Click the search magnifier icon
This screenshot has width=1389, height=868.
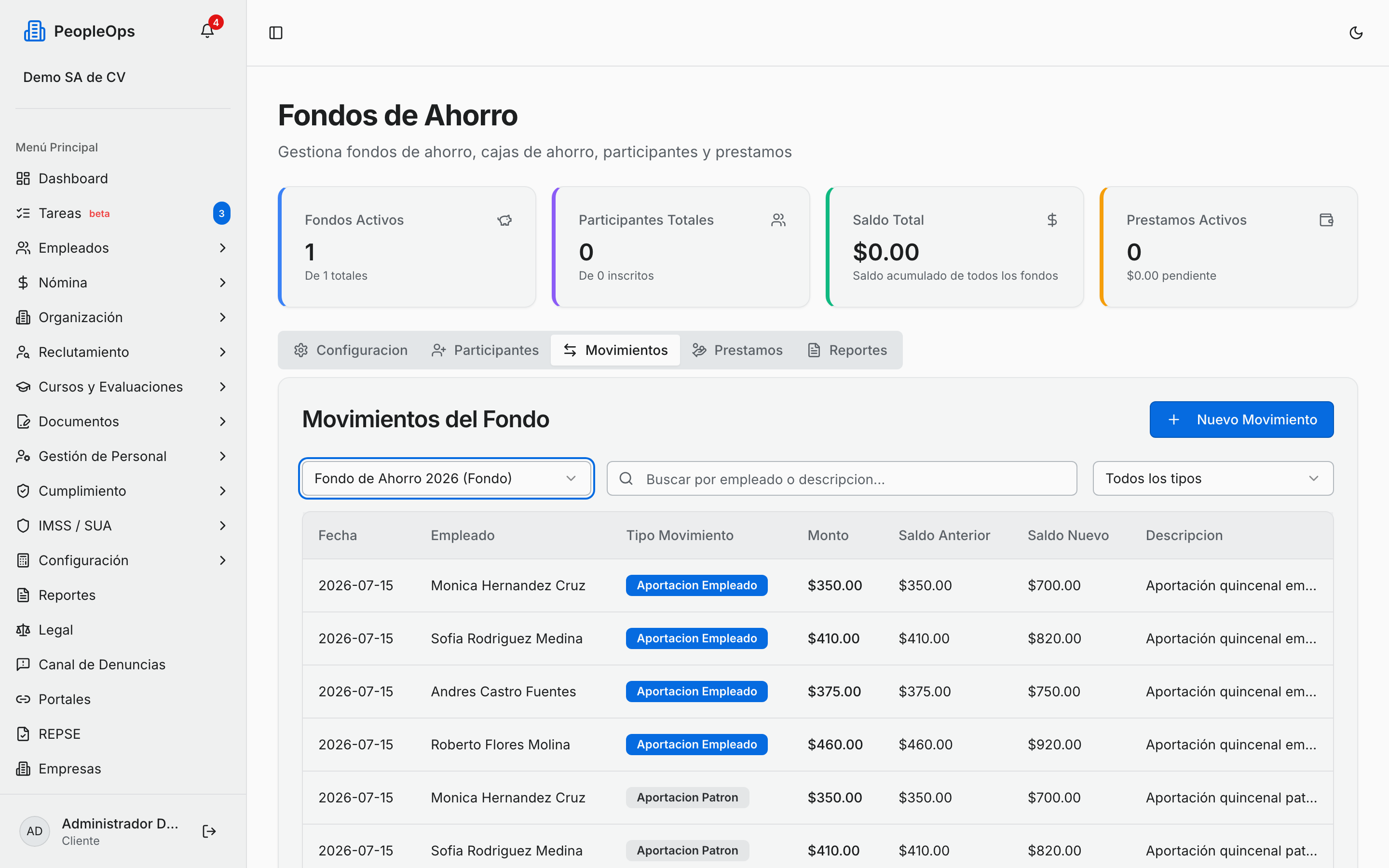(626, 478)
